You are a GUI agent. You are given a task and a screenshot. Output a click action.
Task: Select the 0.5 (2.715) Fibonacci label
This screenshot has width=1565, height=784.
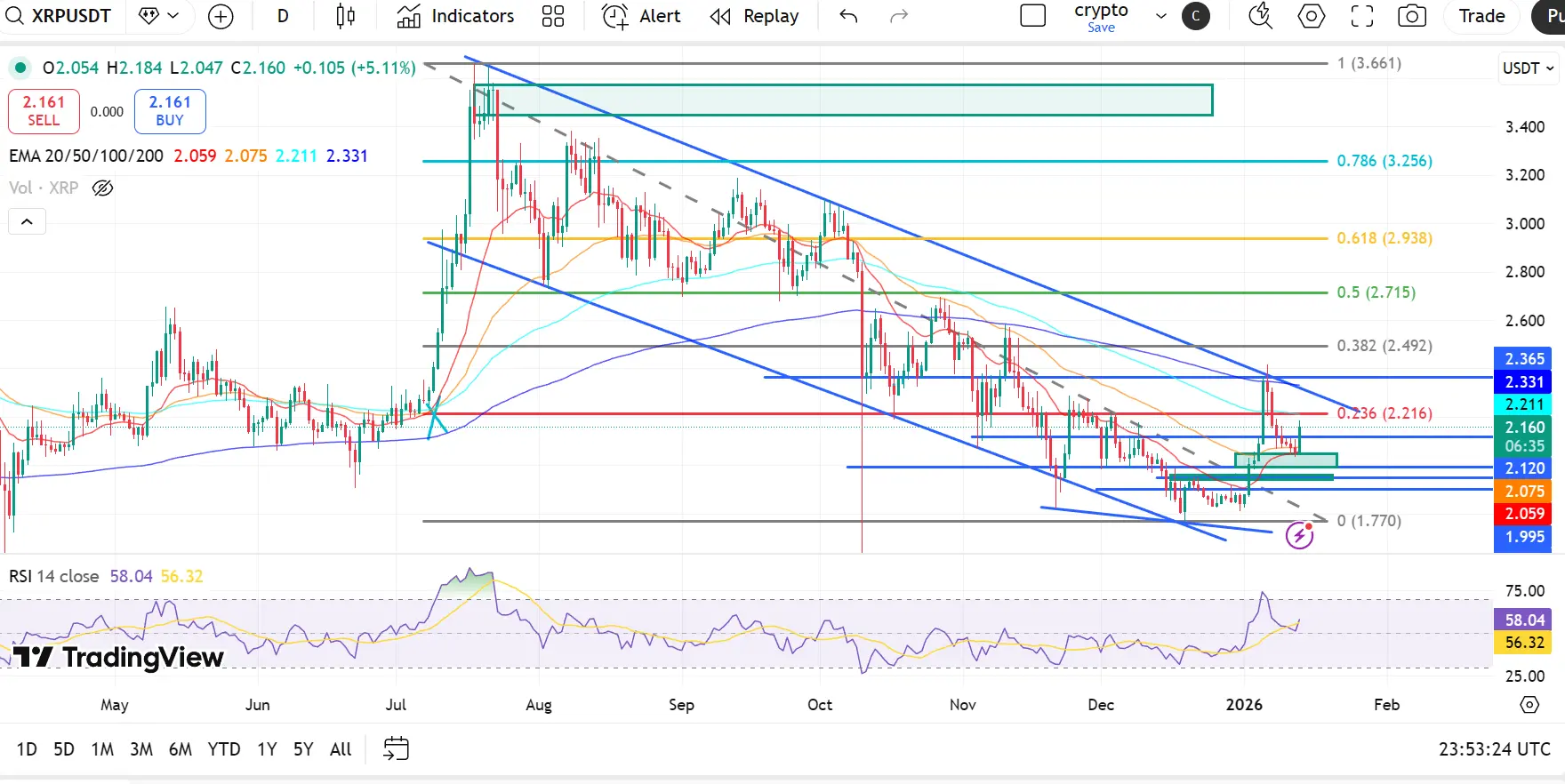1376,292
